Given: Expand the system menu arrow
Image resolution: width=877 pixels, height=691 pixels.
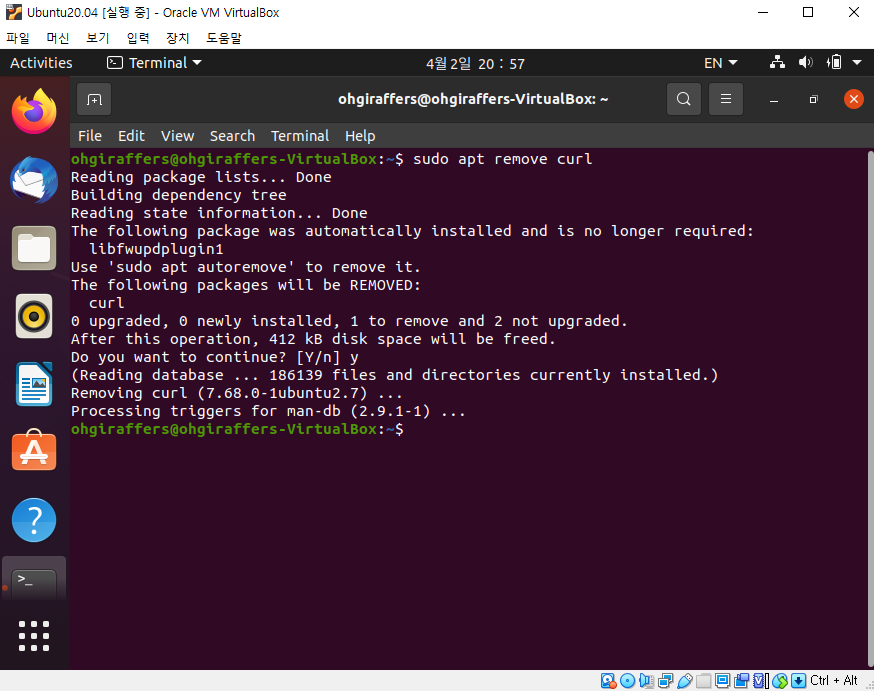Looking at the screenshot, I should click(857, 63).
